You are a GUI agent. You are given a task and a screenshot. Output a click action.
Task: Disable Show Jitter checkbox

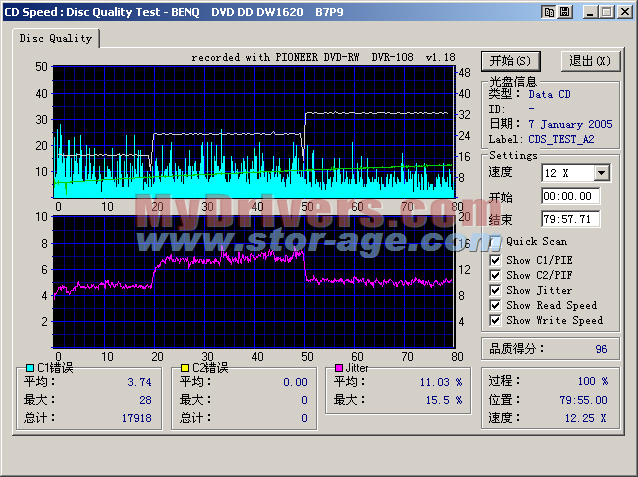[x=495, y=291]
